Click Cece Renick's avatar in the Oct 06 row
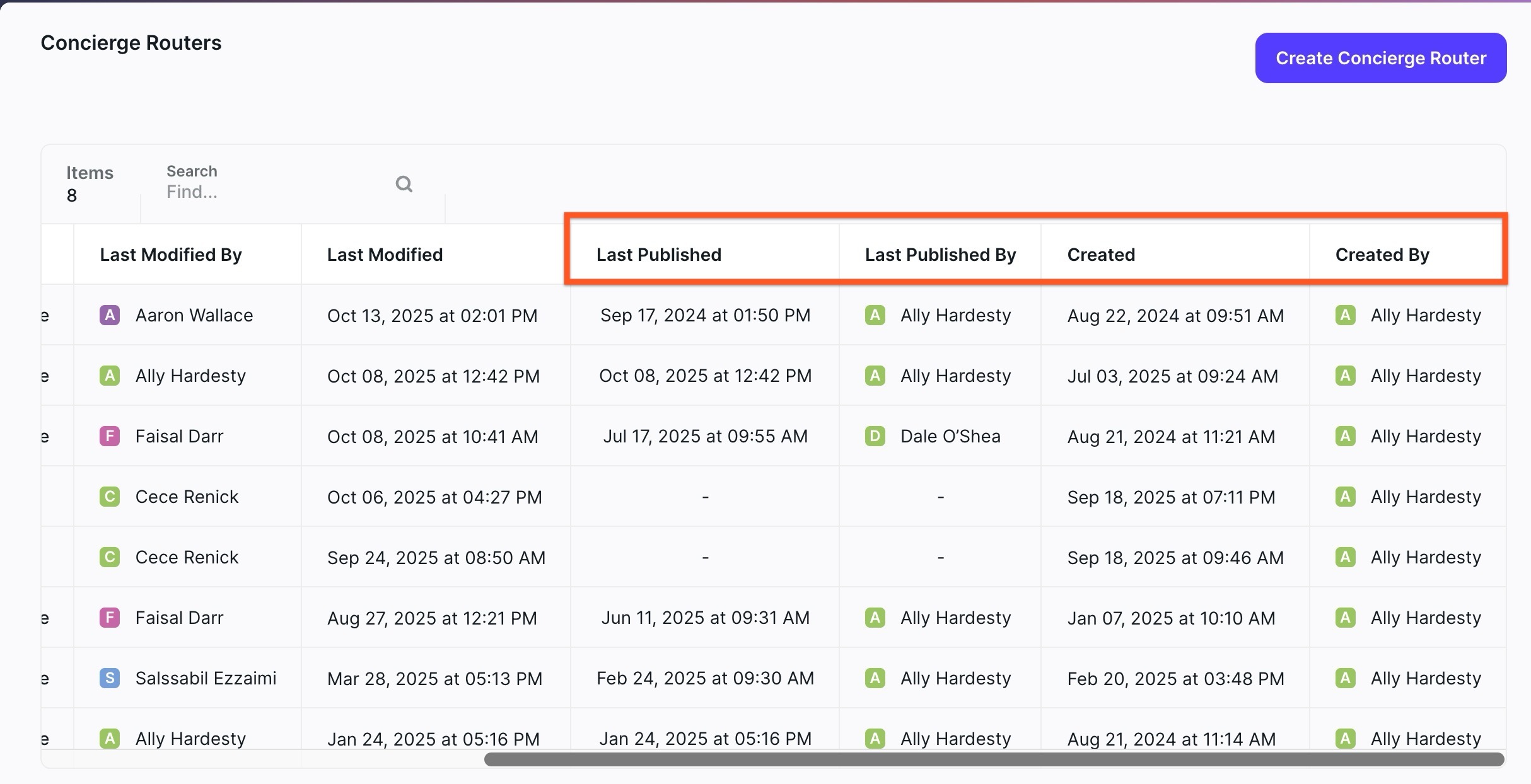Viewport: 1531px width, 784px height. [x=110, y=497]
